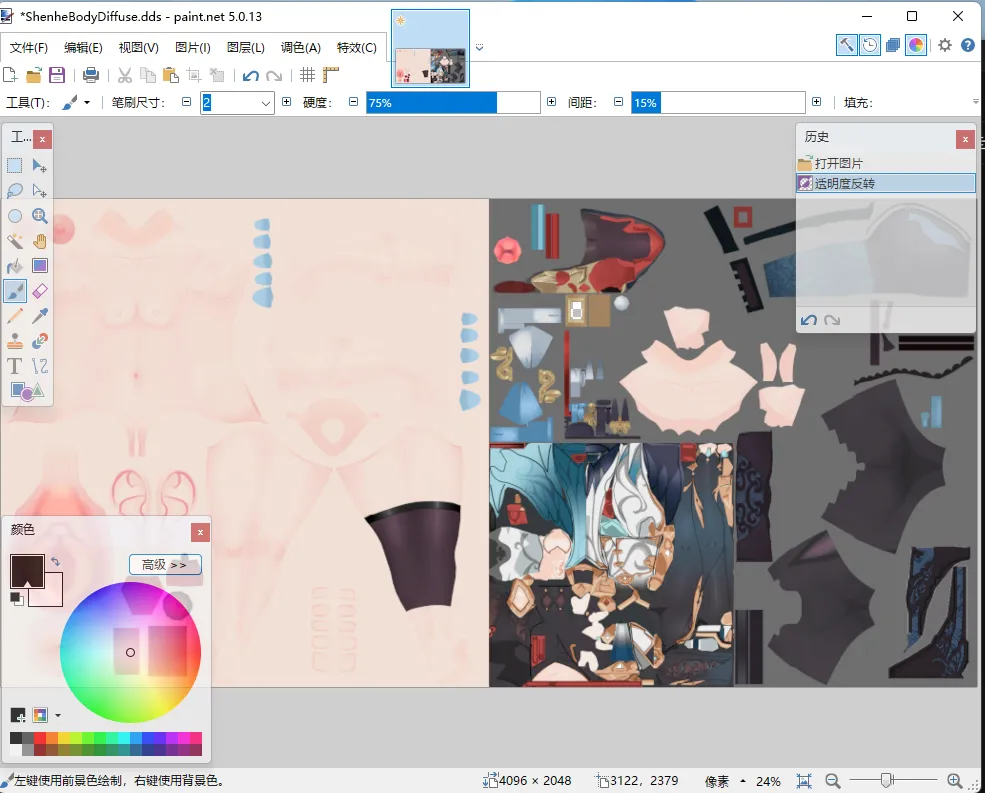Select the Recolor tool
Viewport: 985px width, 793px height.
(x=40, y=341)
